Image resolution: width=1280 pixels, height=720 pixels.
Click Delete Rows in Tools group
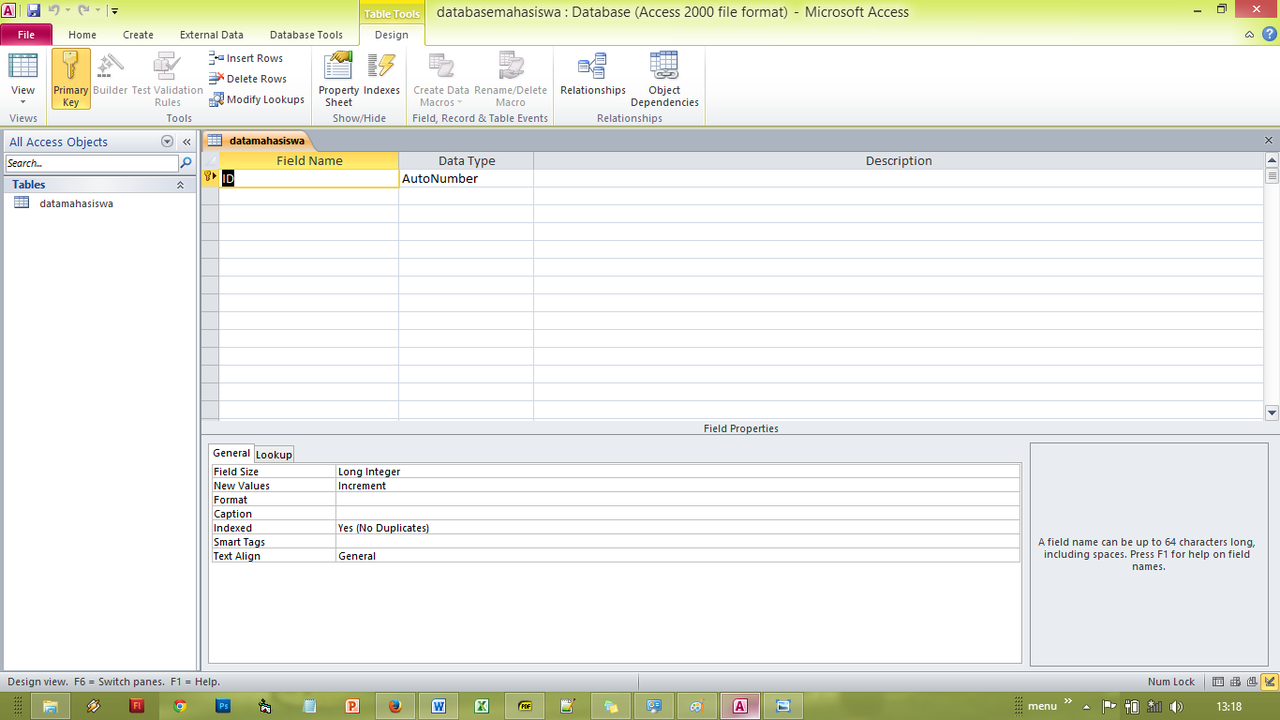click(248, 79)
